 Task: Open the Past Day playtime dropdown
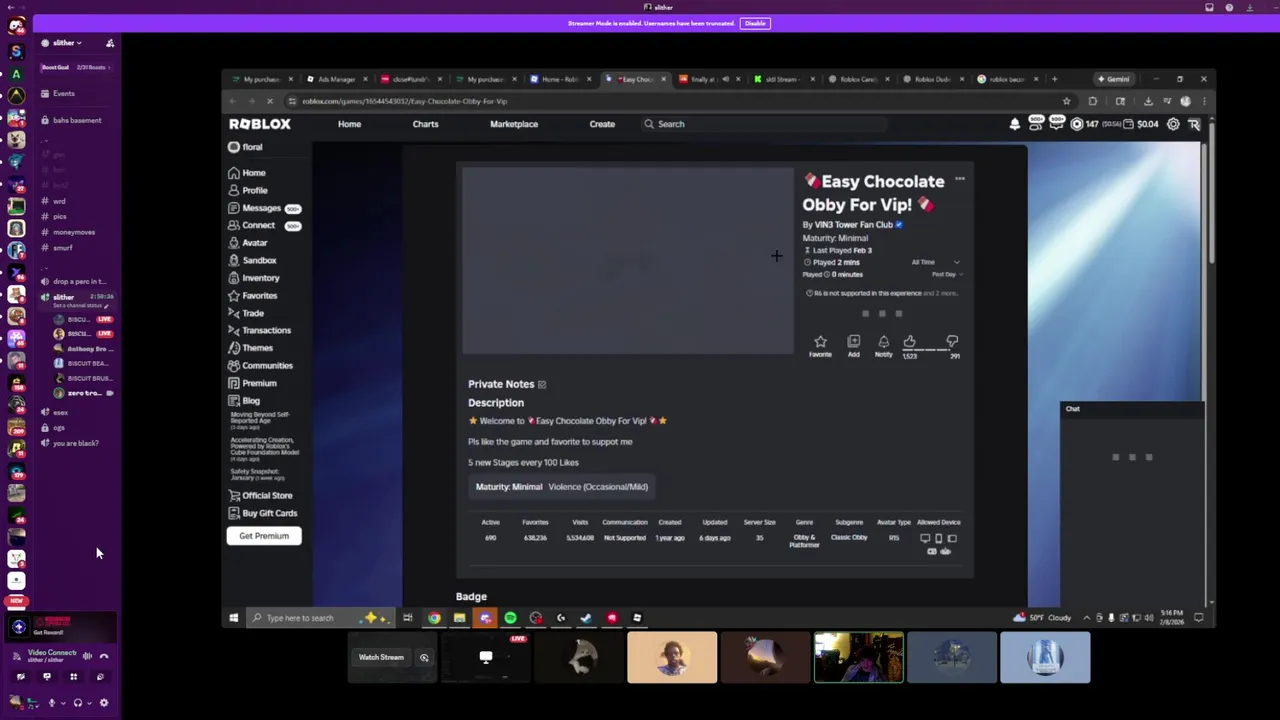947,274
